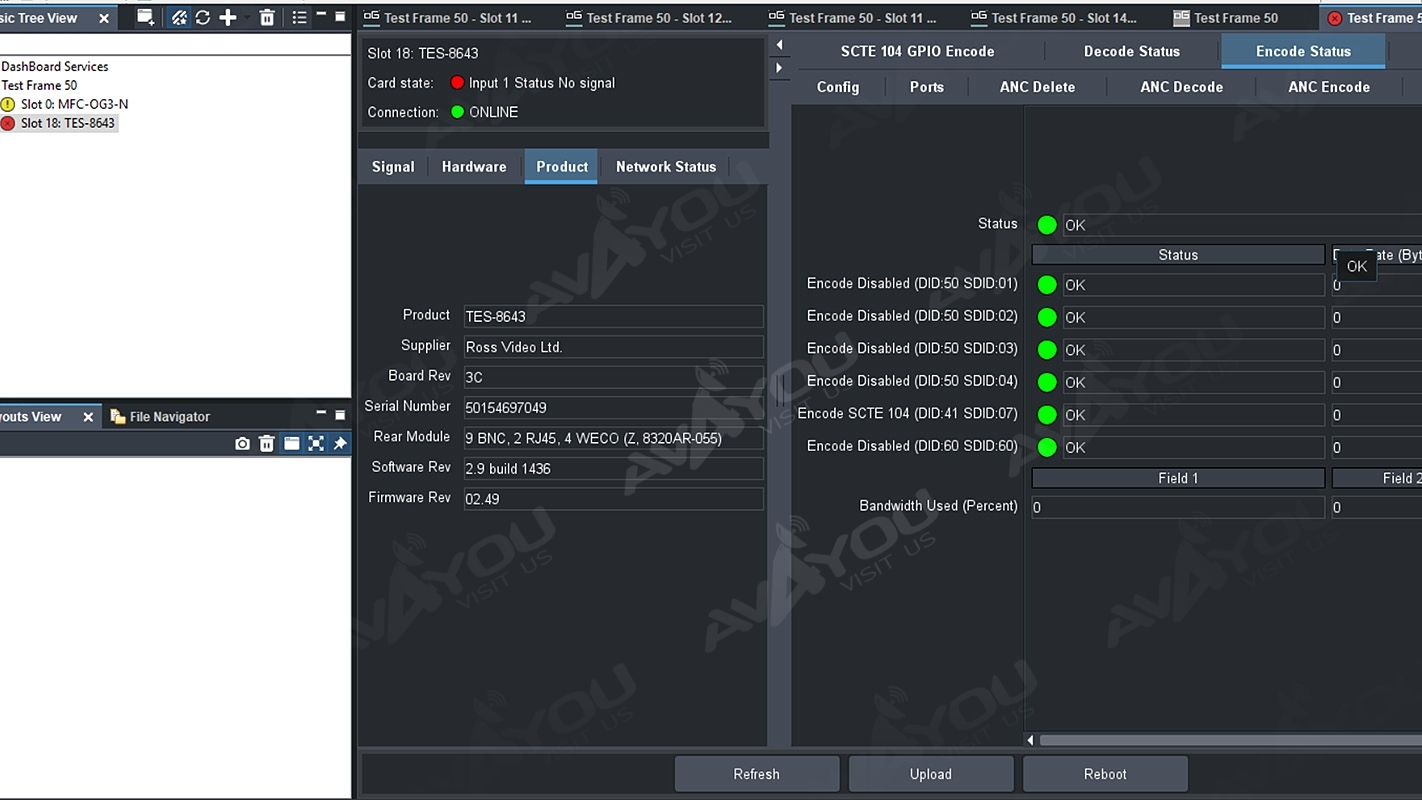Click the Product field showing TES-8643
This screenshot has height=800, width=1422.
pyautogui.click(x=613, y=316)
